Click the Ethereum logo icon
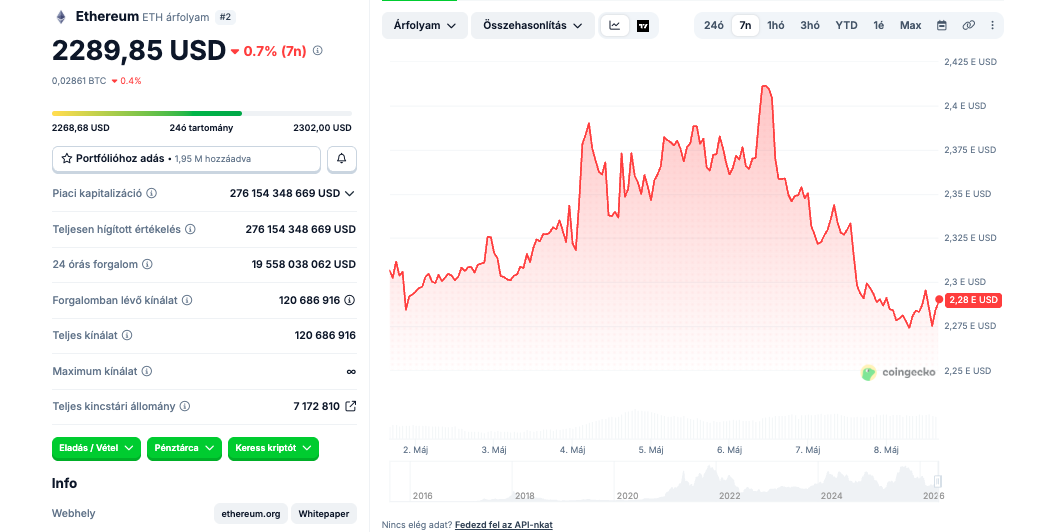1048x532 pixels. pos(61,17)
